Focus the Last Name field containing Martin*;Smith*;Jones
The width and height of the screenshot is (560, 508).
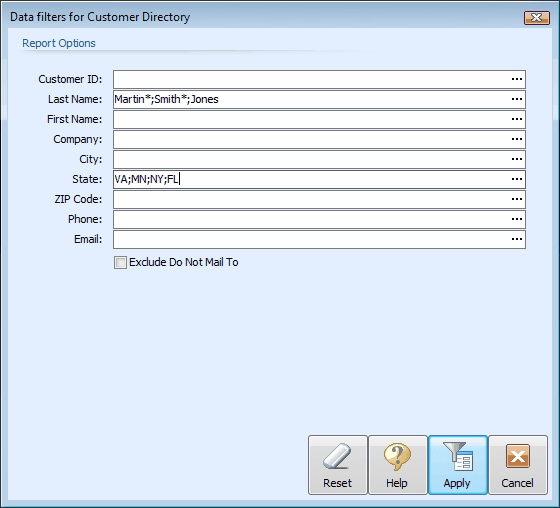coord(311,99)
